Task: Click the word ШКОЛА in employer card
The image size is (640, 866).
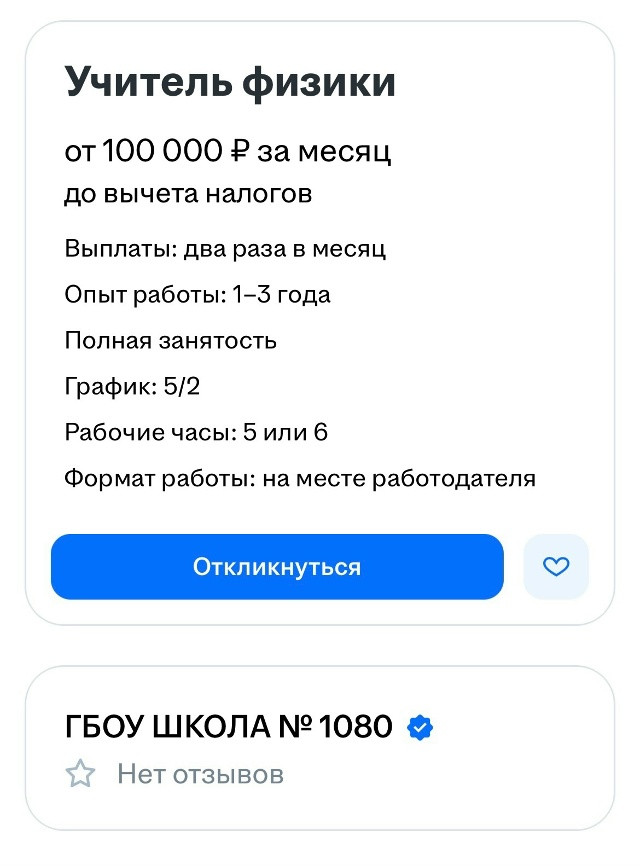Action: click(210, 726)
